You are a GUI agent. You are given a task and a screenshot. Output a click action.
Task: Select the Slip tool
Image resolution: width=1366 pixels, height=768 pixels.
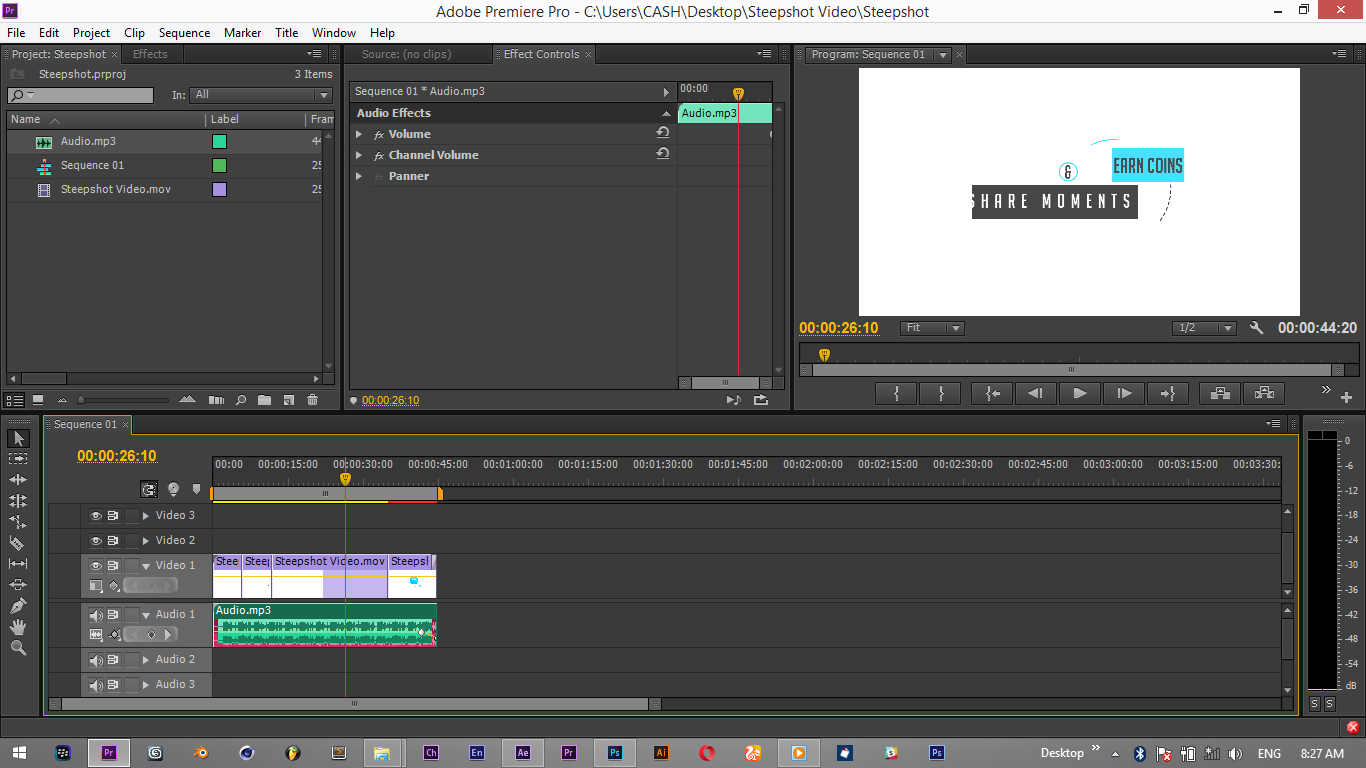click(x=18, y=564)
